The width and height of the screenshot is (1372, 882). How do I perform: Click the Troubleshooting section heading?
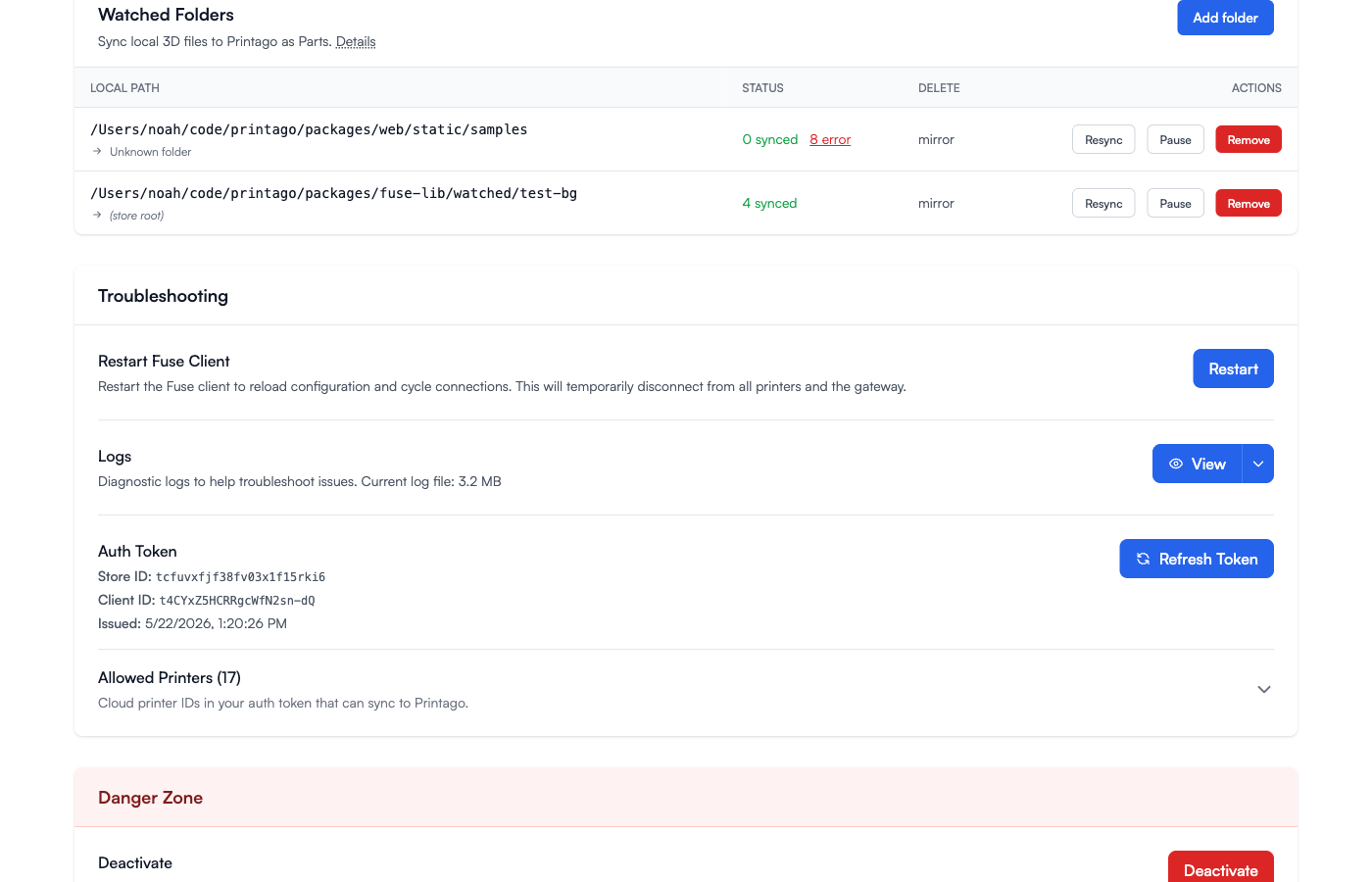pyautogui.click(x=163, y=296)
